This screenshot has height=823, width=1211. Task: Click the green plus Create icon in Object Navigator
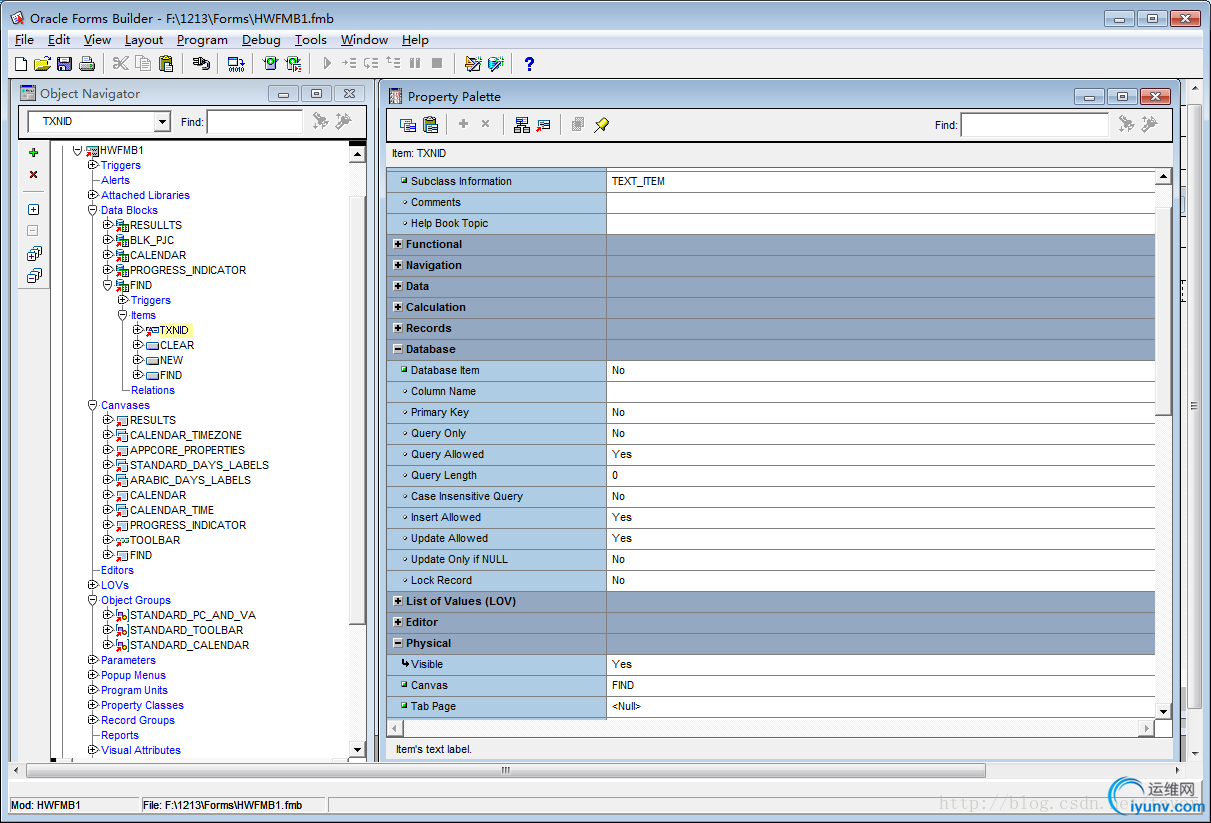pos(33,153)
